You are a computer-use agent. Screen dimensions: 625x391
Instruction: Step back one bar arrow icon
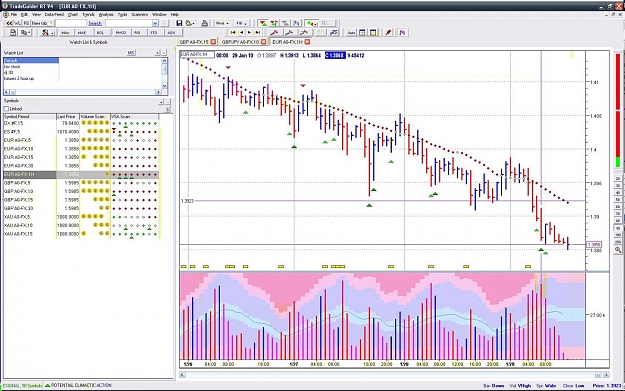pyautogui.click(x=241, y=33)
